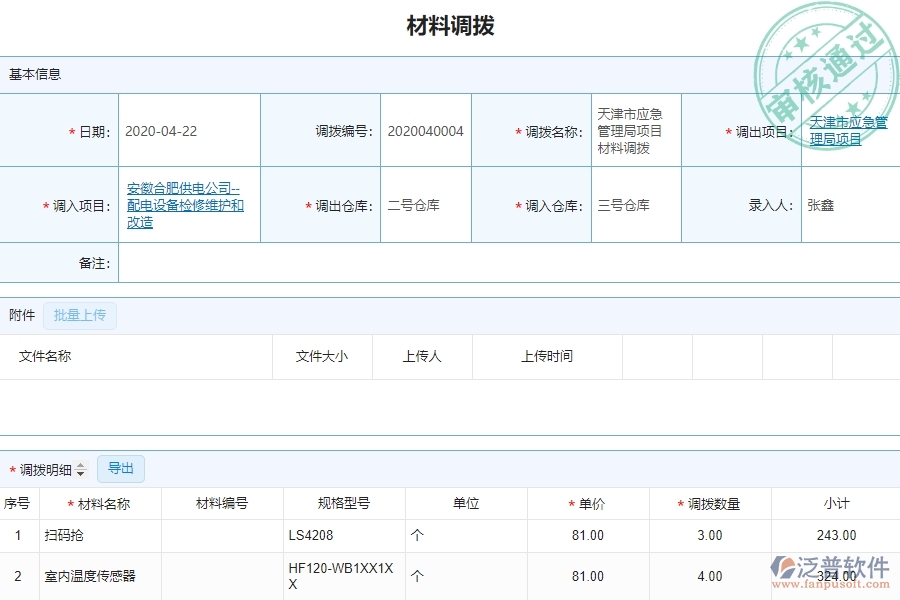This screenshot has height=600, width=900.
Task: Select the 基本信息 section header
Action: point(33,73)
